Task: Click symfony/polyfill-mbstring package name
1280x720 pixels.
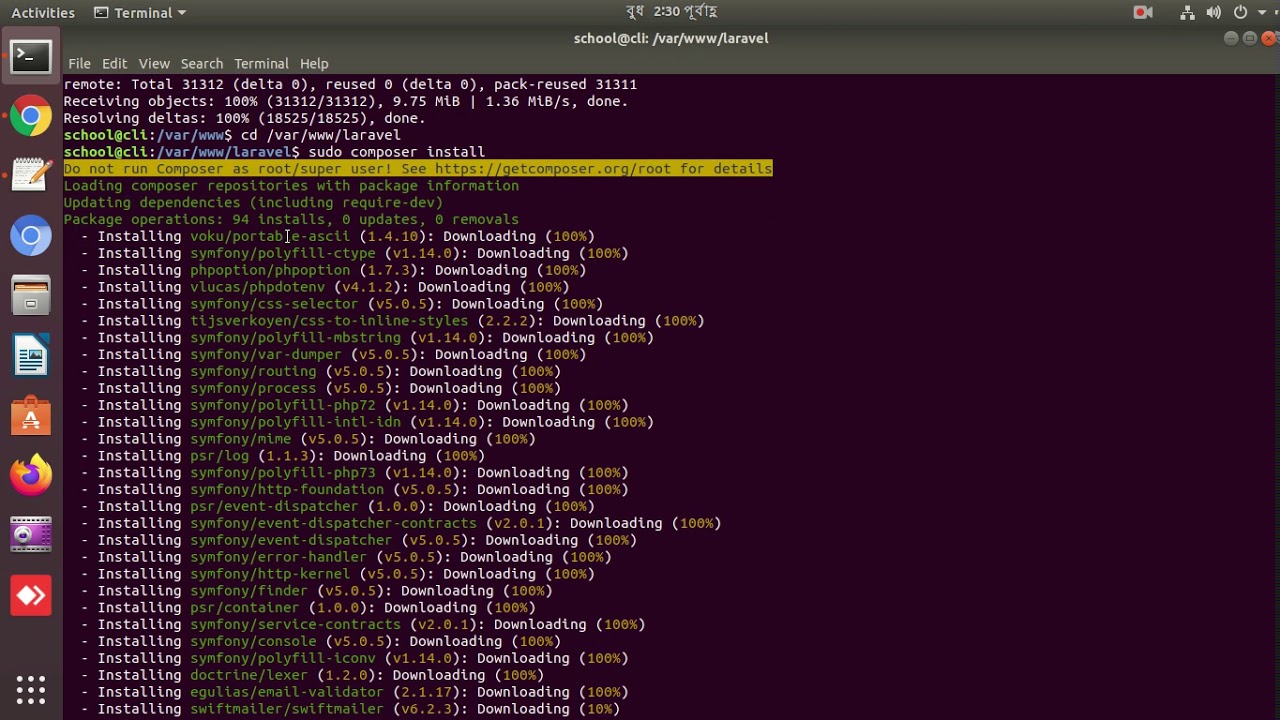Action: click(x=295, y=337)
